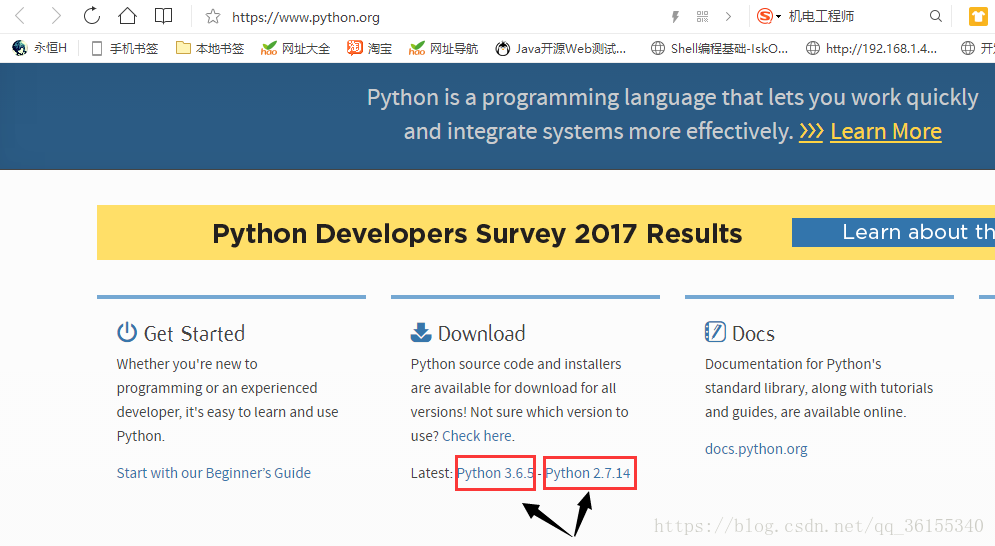Image resolution: width=995 pixels, height=546 pixels.
Task: Open the Python 3.6.5 download link
Action: 496,473
